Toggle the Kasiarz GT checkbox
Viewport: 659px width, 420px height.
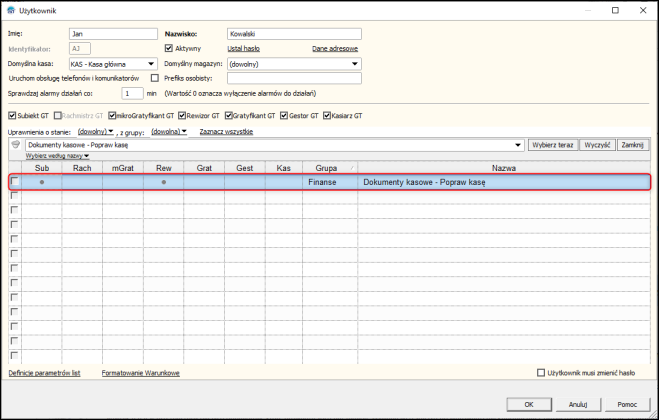pos(327,115)
